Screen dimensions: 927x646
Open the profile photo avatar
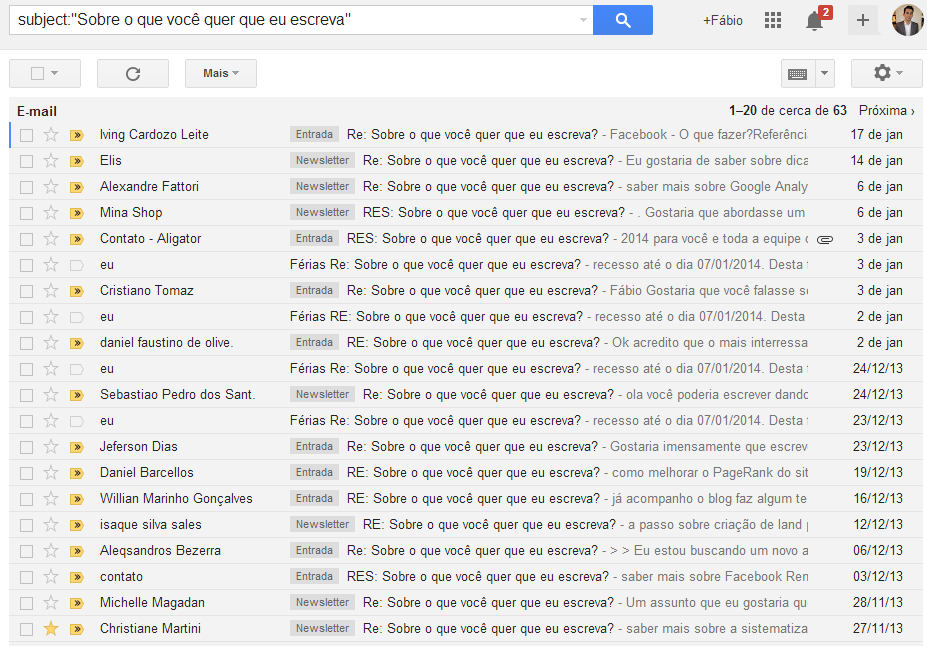pyautogui.click(x=907, y=20)
